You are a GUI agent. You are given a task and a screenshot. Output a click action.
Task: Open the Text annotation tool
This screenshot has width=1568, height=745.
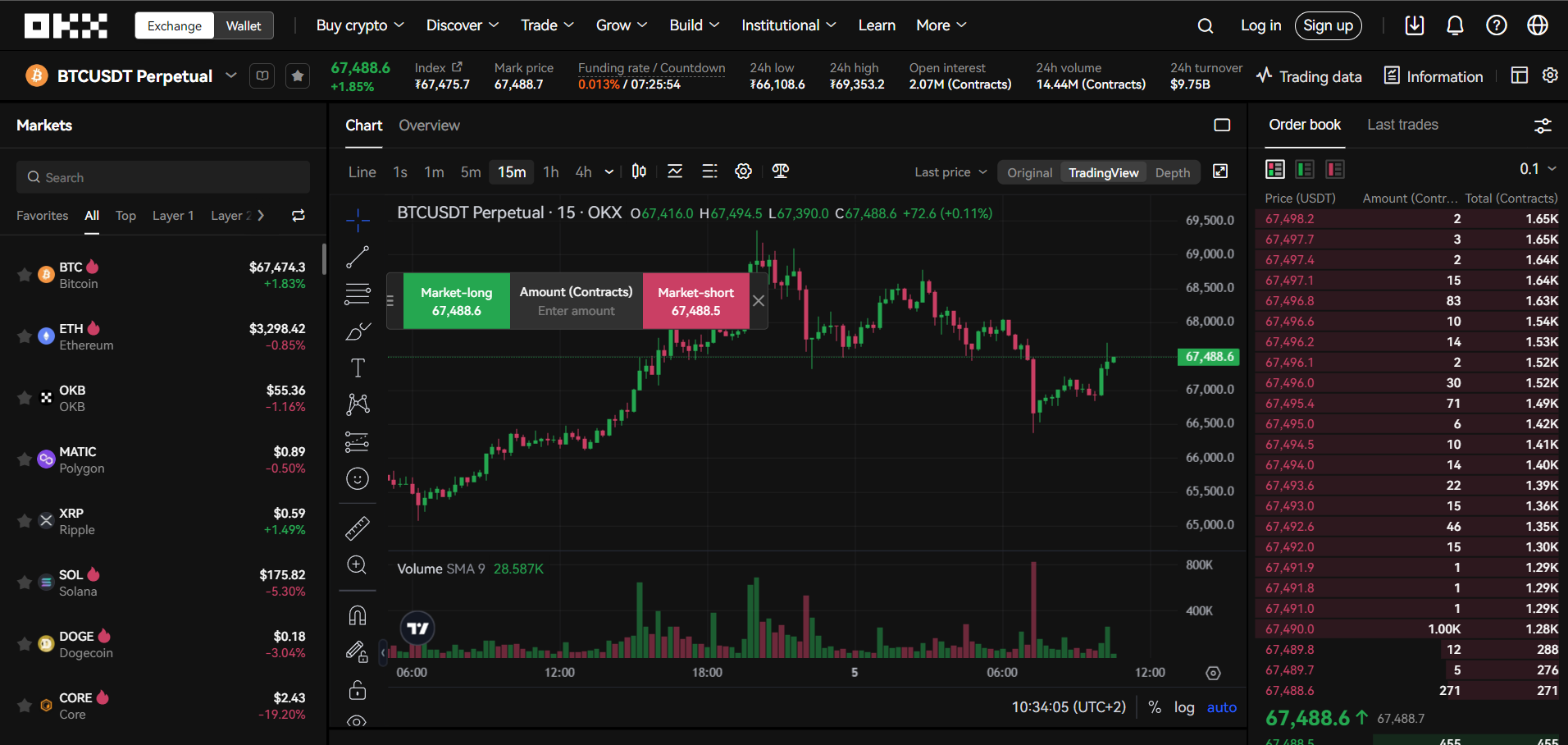tap(358, 368)
